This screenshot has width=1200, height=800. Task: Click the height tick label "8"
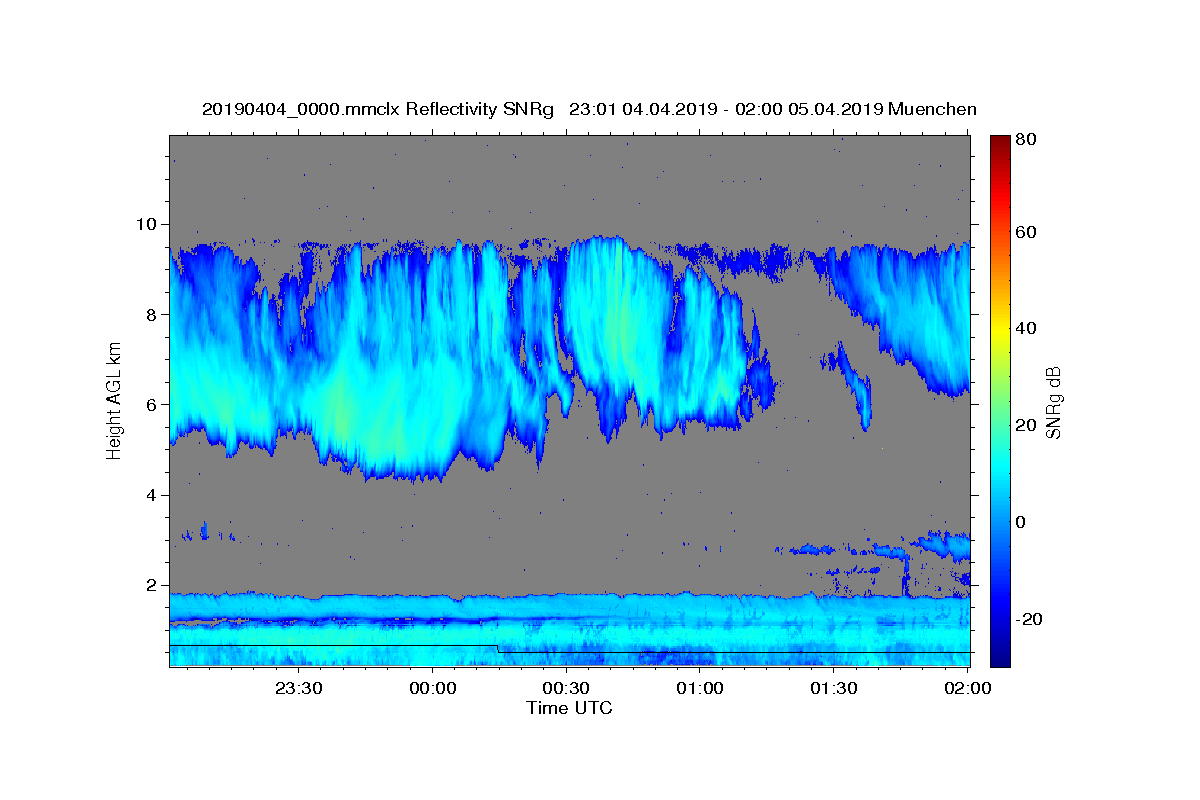point(153,314)
